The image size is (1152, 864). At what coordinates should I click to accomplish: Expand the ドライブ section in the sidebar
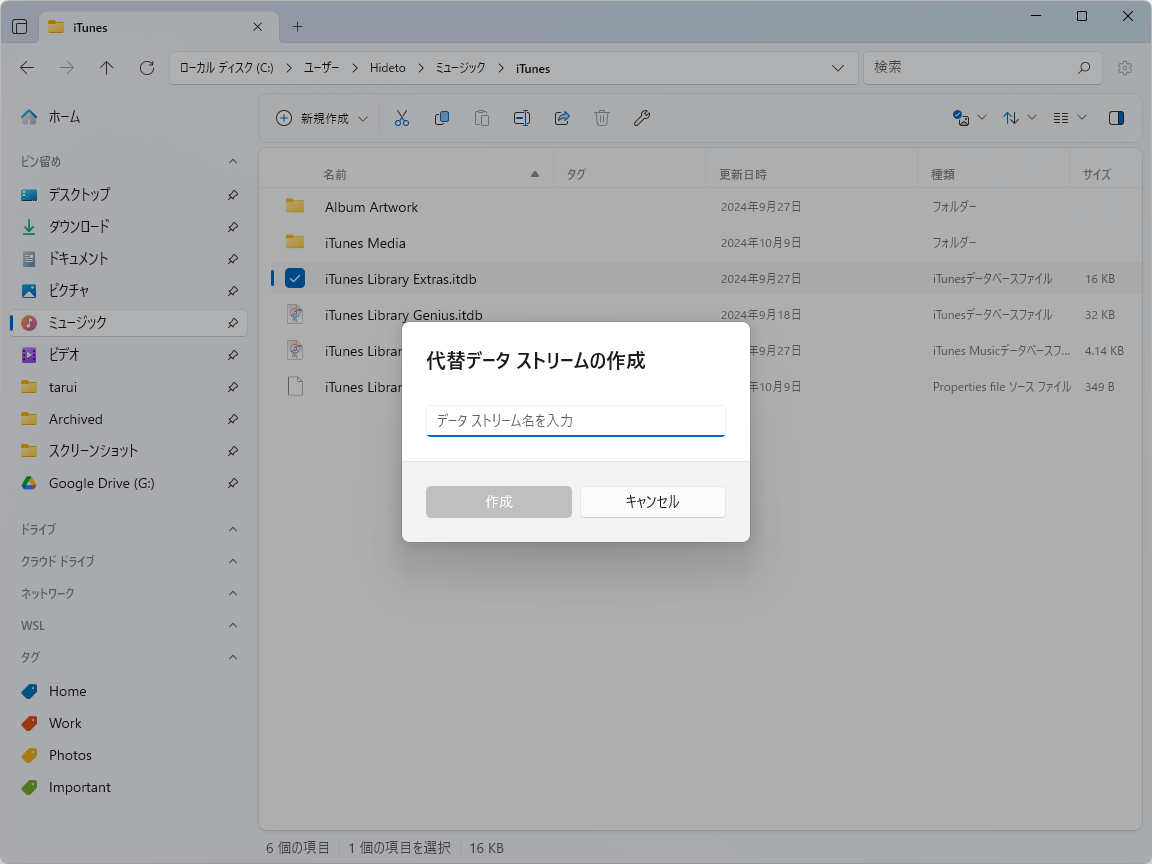click(x=232, y=529)
